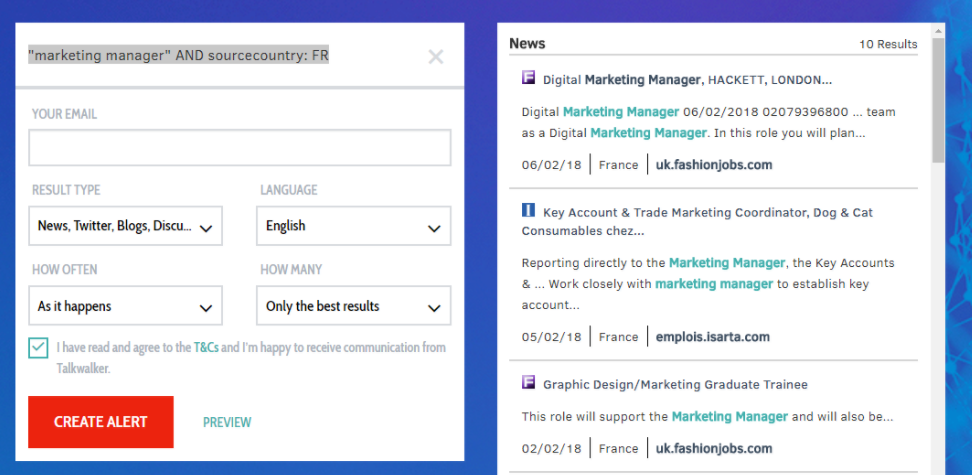Expand the Language dropdown set to English
972x475 pixels.
353,226
